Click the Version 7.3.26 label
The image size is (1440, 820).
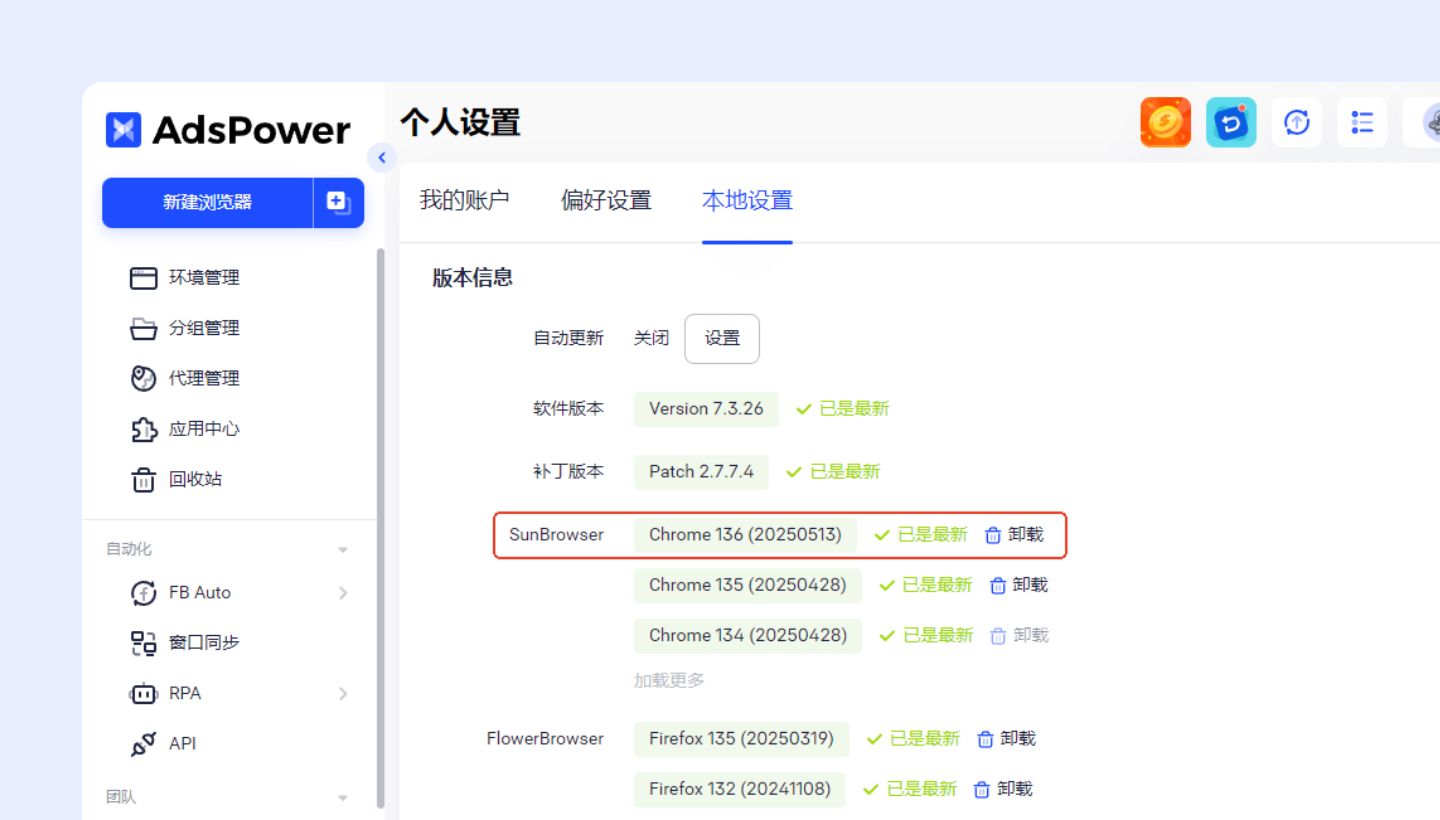point(706,409)
